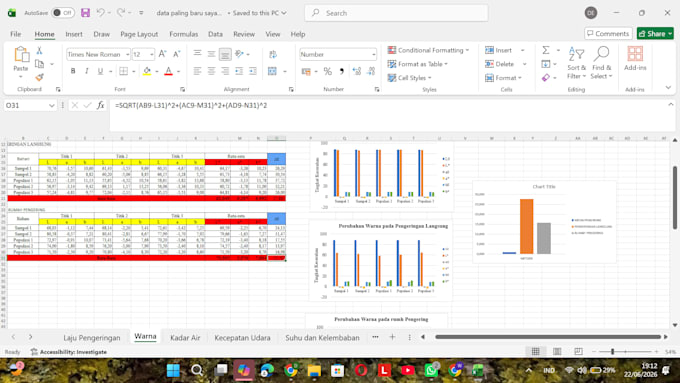Open the font name Times New Roman dropdown

pos(128,54)
